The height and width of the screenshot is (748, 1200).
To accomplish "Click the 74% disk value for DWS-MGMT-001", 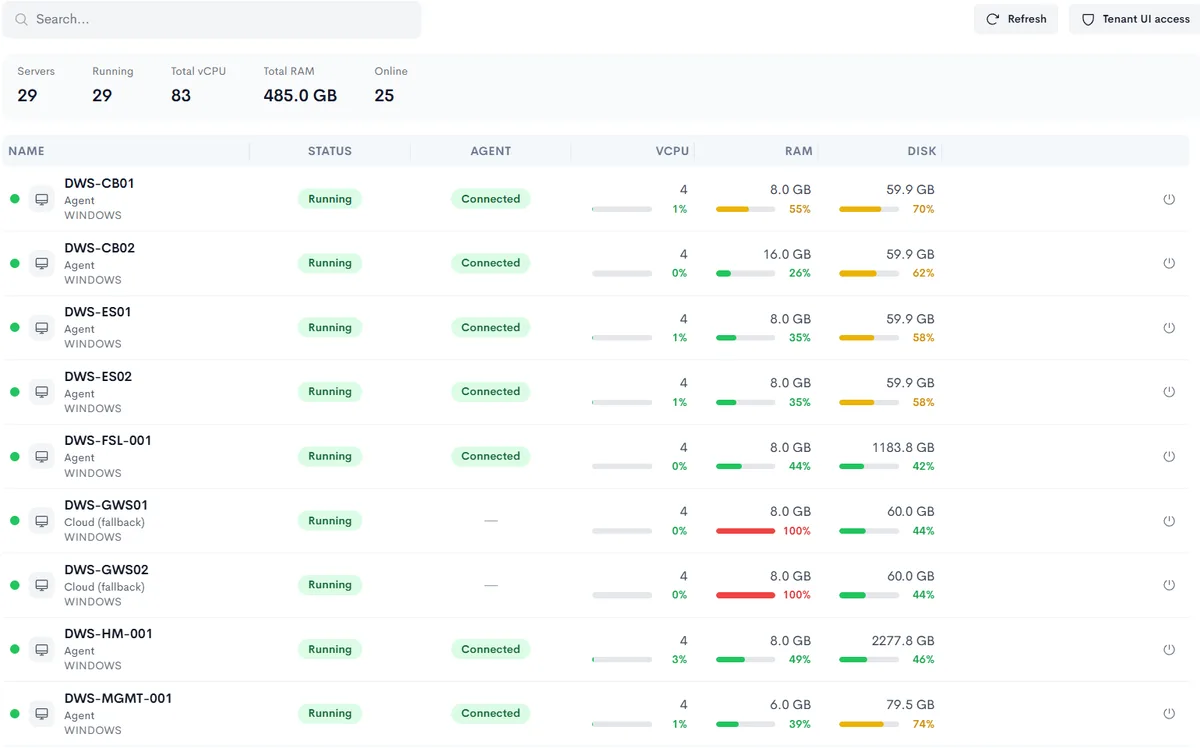I will click(x=923, y=724).
